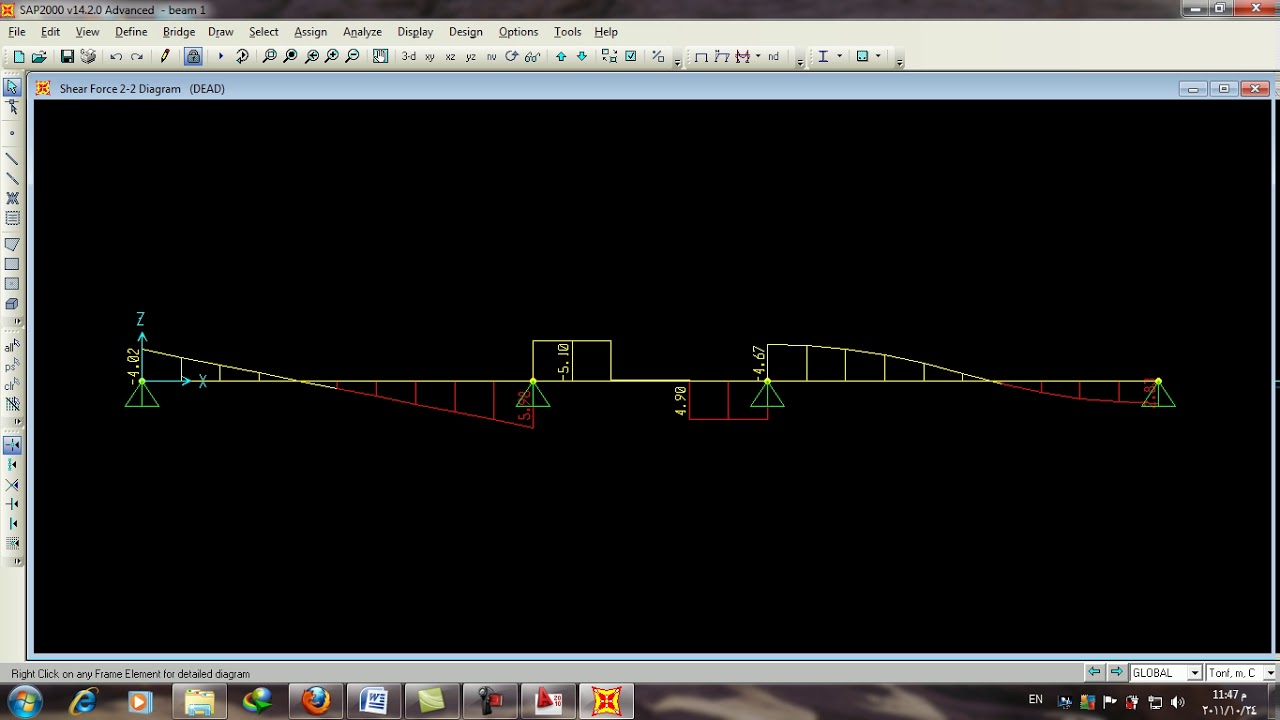Click the Object Shrink Toggle icon
The height and width of the screenshot is (720, 1280).
[609, 57]
